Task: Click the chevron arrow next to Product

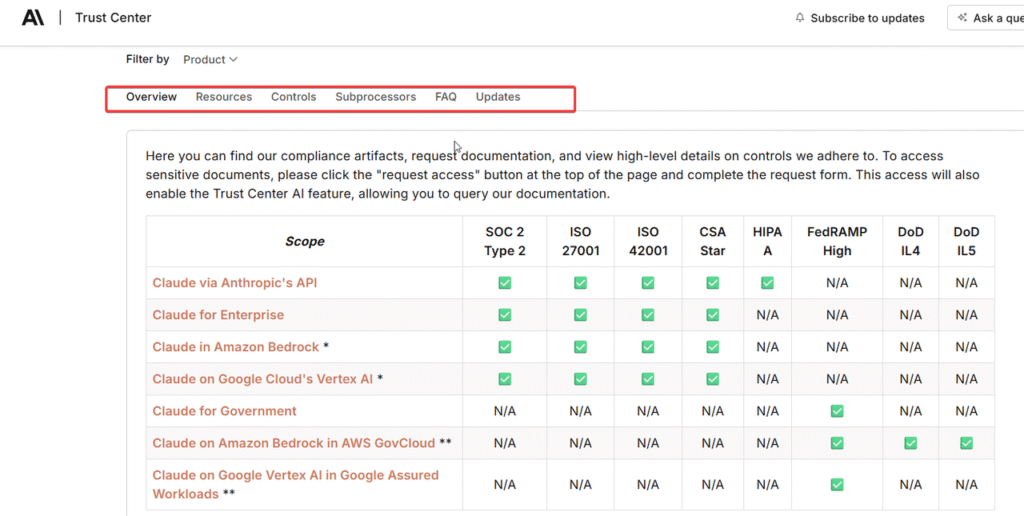Action: (234, 60)
